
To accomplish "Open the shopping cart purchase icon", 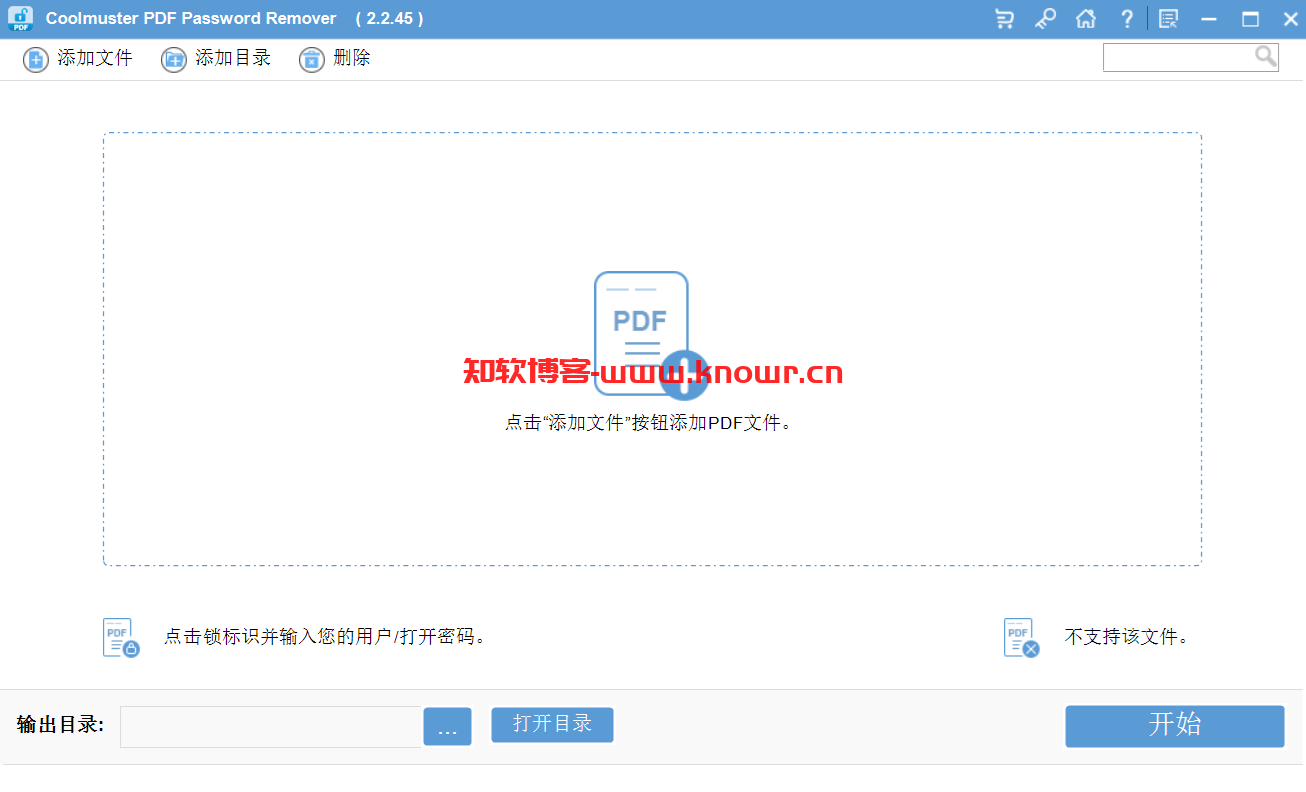I will [x=1004, y=19].
